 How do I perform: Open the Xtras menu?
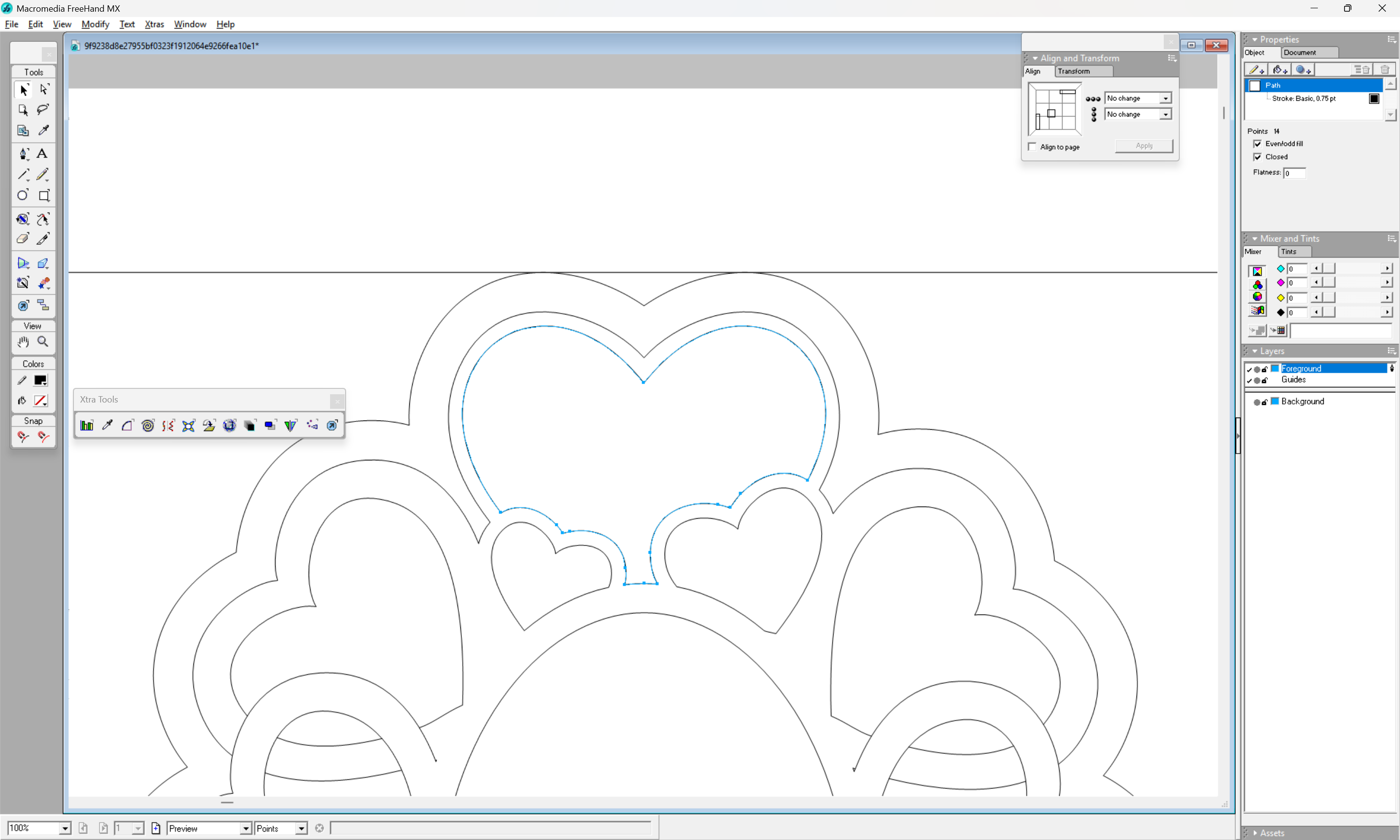pyautogui.click(x=154, y=24)
